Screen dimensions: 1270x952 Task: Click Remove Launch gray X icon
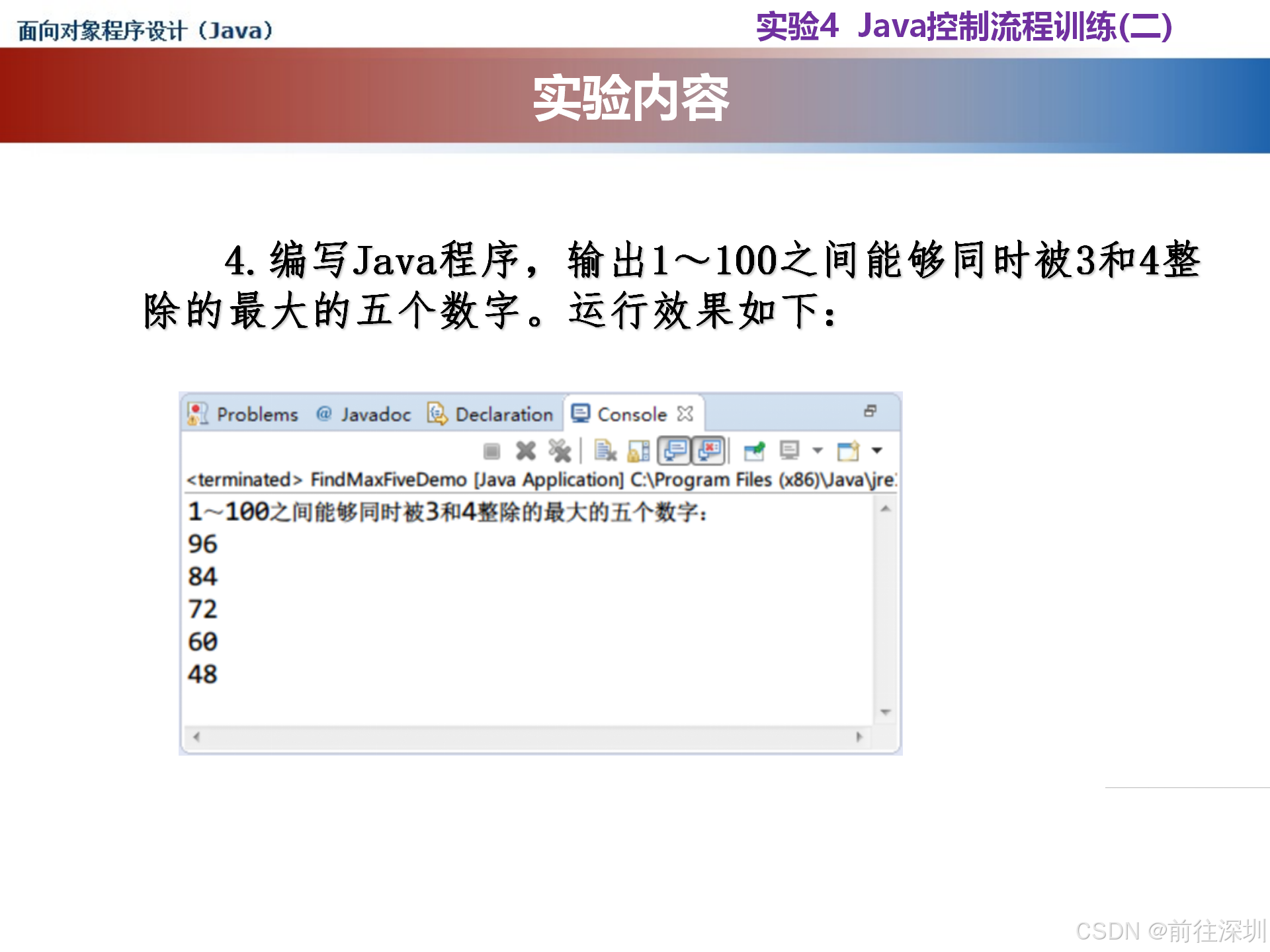click(526, 451)
